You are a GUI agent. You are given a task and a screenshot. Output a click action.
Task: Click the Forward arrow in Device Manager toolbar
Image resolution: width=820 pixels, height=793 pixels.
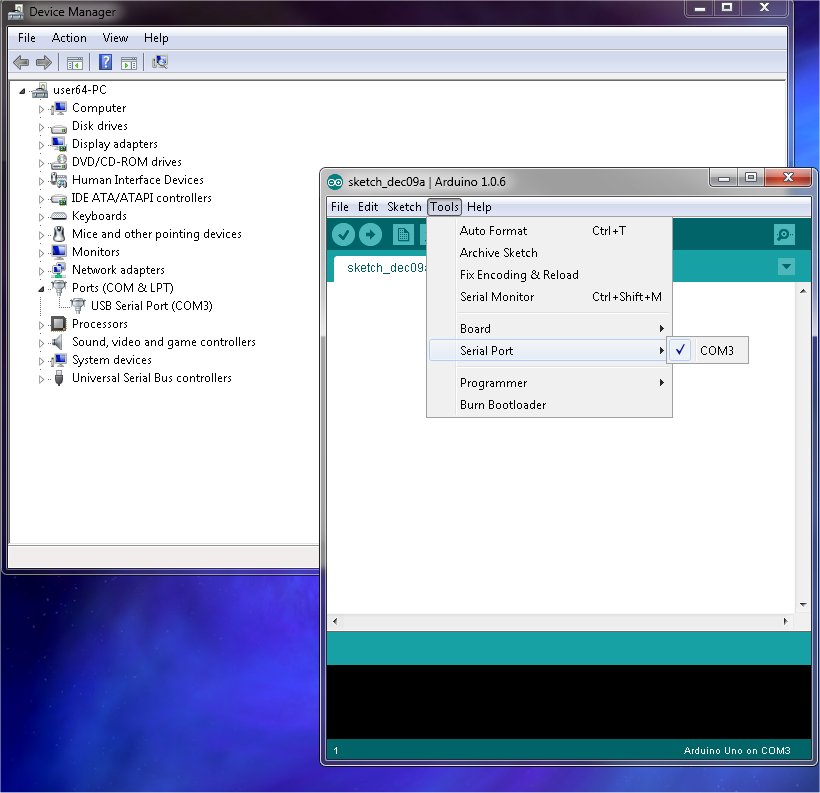pos(44,63)
